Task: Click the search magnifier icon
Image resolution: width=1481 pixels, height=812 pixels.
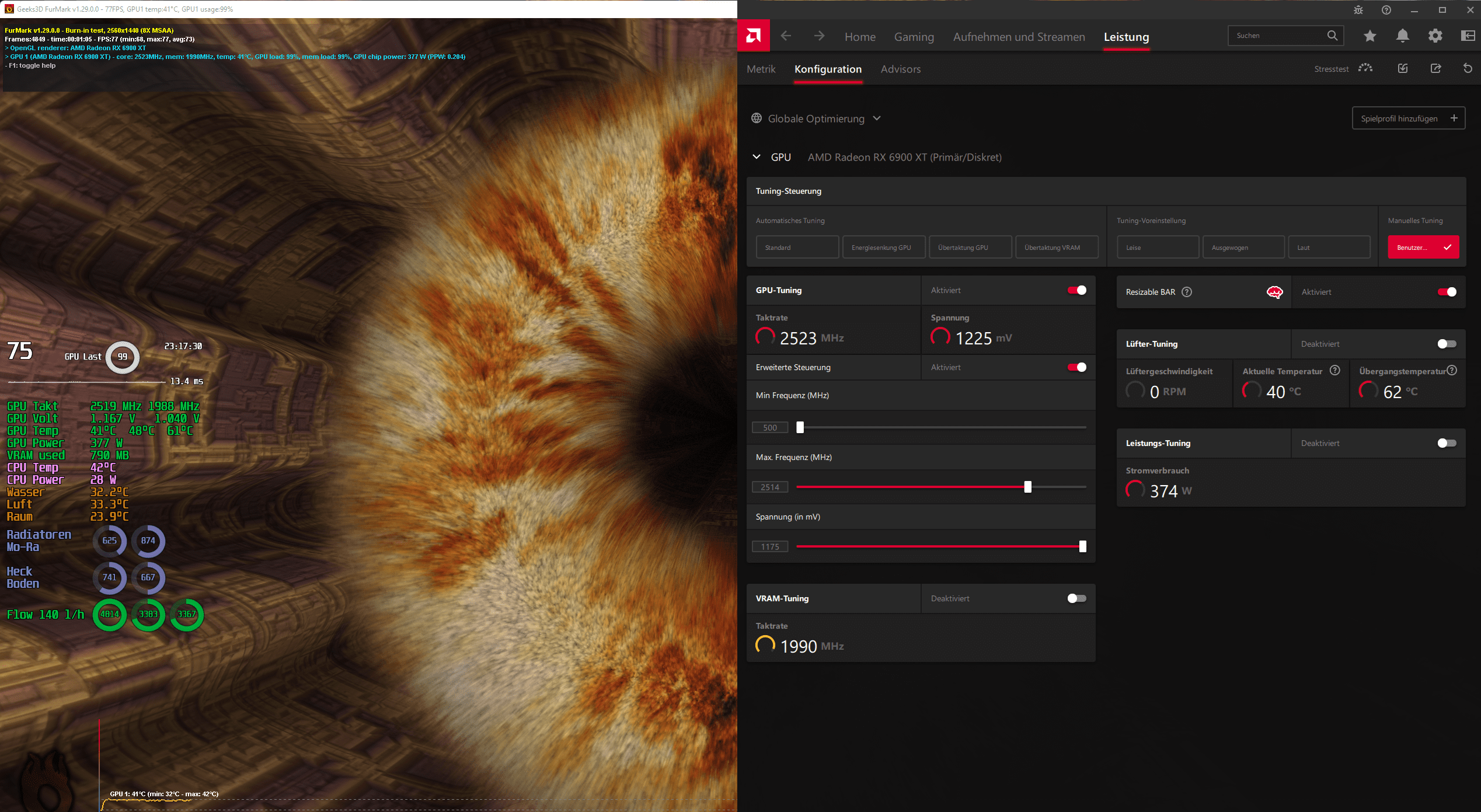Action: (x=1332, y=36)
